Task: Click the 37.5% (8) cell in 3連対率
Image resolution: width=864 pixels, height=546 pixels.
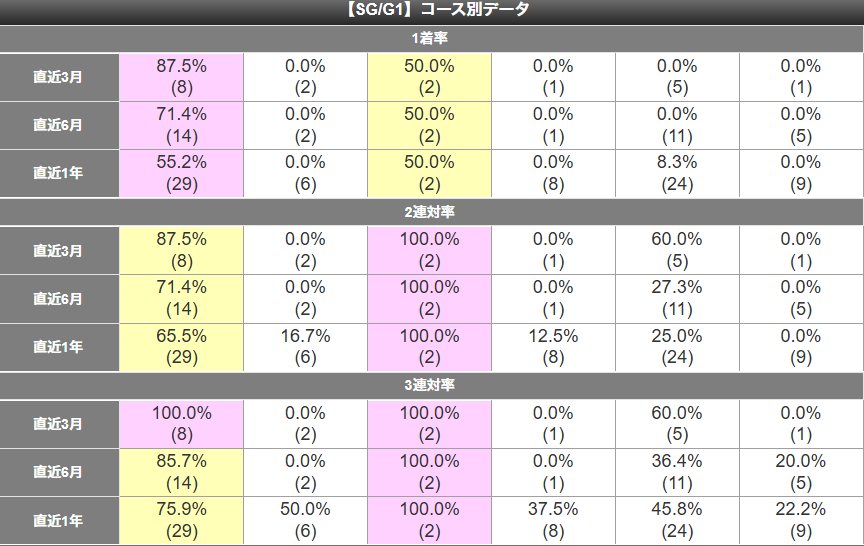Action: pyautogui.click(x=553, y=521)
